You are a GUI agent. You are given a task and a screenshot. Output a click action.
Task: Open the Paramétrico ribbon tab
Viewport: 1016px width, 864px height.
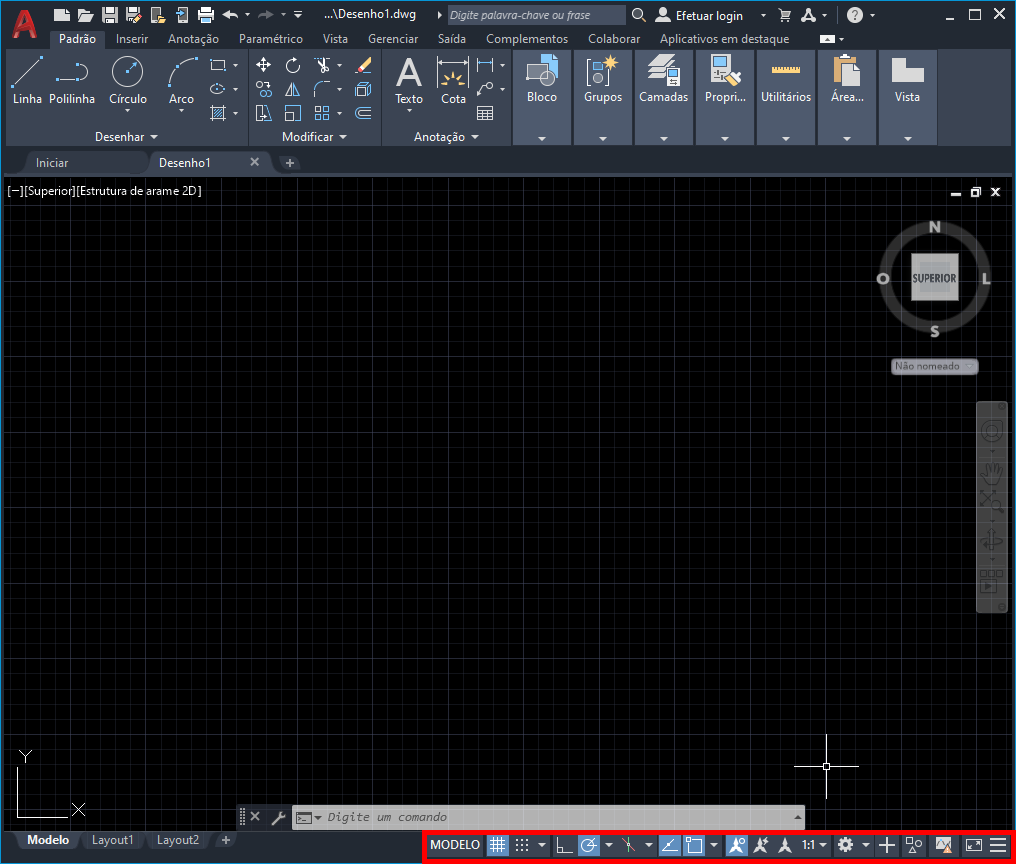(x=271, y=39)
